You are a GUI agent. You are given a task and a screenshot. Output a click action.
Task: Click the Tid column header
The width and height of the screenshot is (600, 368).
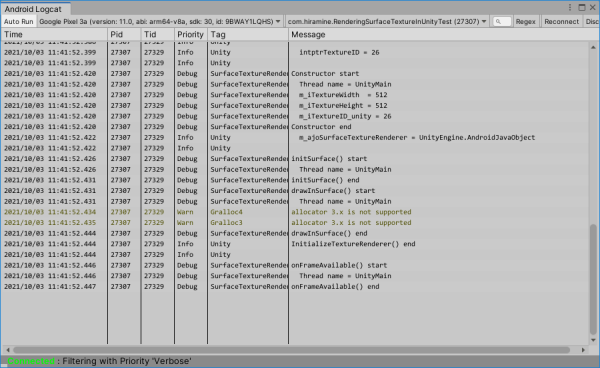157,34
